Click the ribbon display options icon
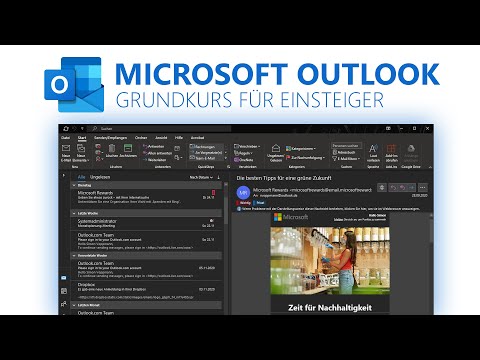Screen dimensions: 480x360 388,128
